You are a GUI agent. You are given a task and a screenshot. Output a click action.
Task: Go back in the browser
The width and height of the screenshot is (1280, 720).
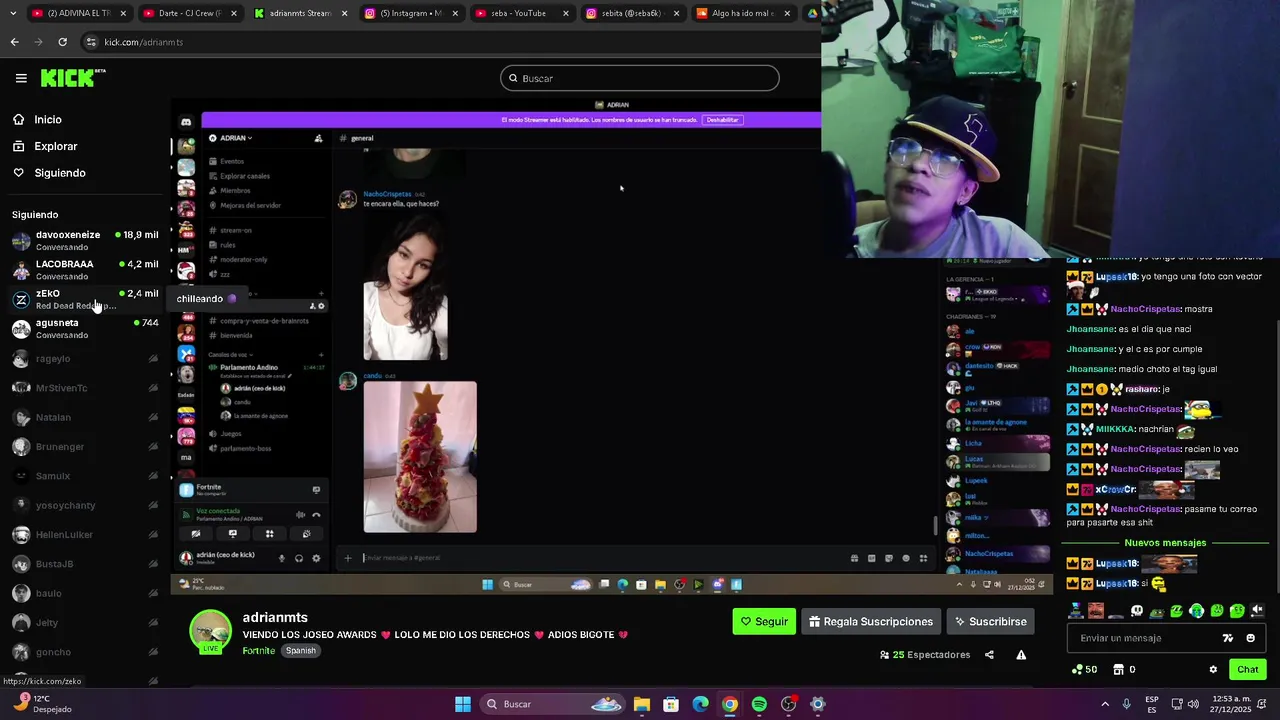pos(14,42)
